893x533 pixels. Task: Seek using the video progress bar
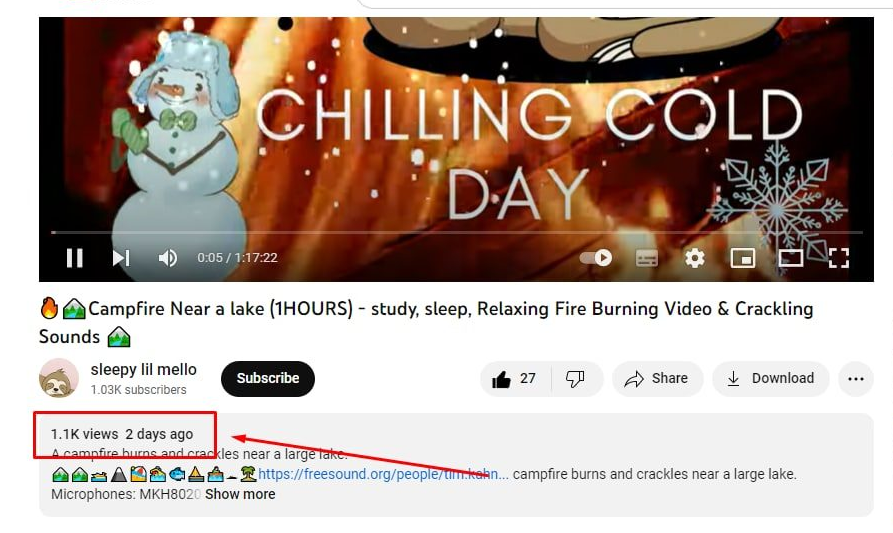click(456, 232)
